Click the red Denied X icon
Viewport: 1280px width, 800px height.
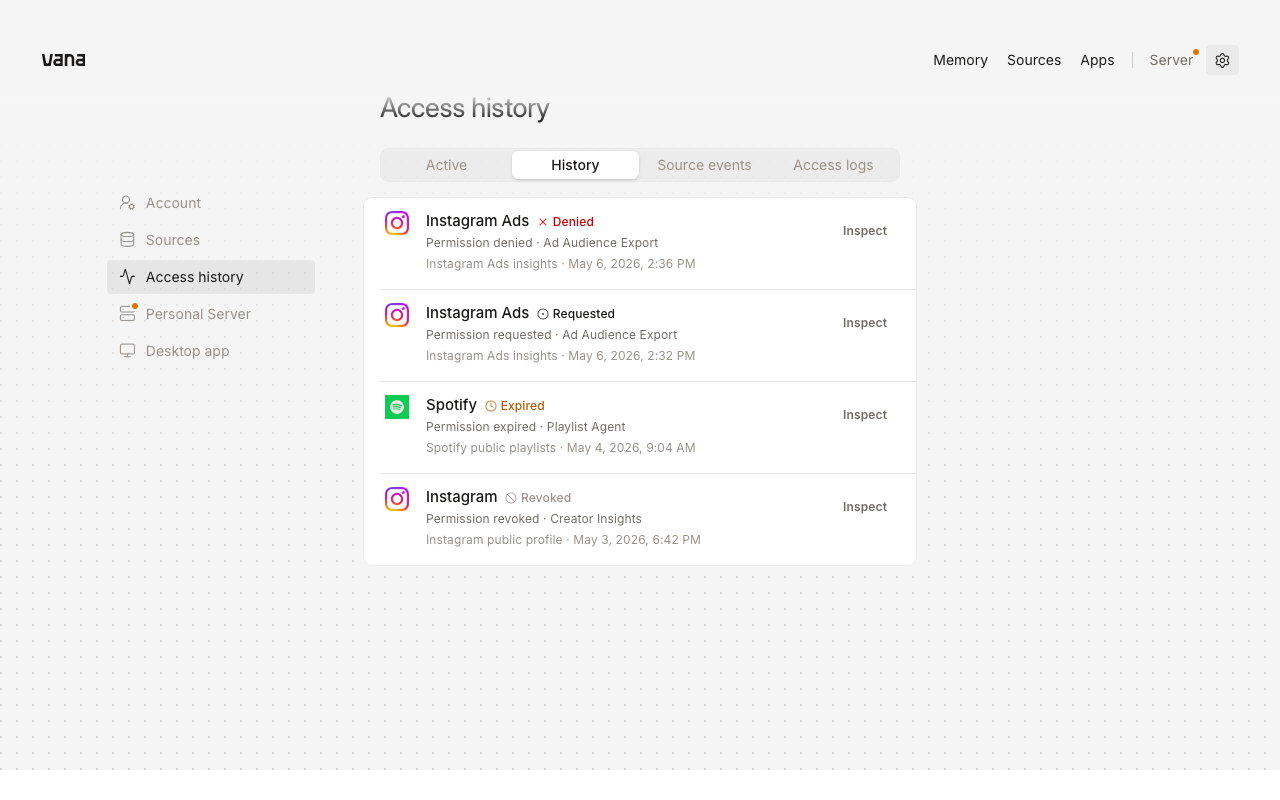(543, 222)
